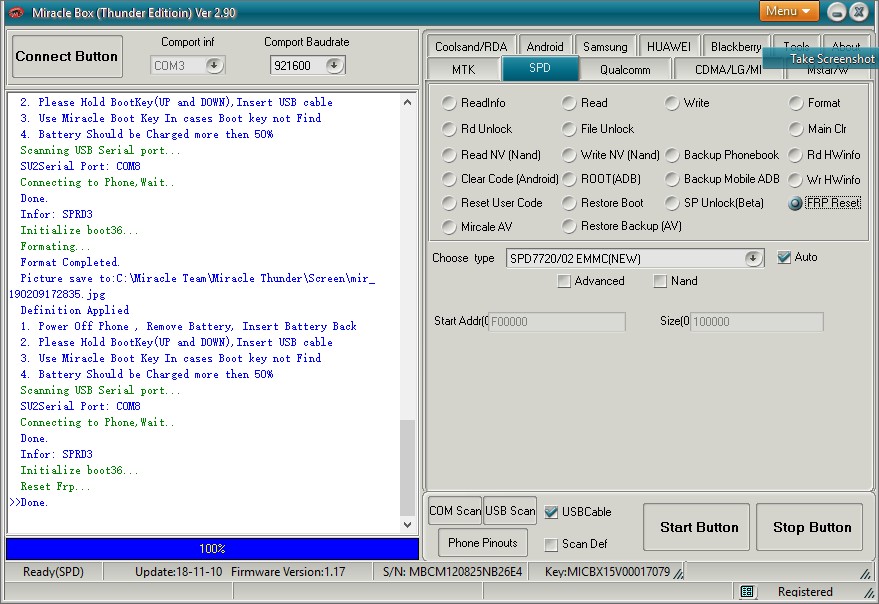Enable the Scan Def checkbox
This screenshot has width=879, height=604.
tap(552, 544)
